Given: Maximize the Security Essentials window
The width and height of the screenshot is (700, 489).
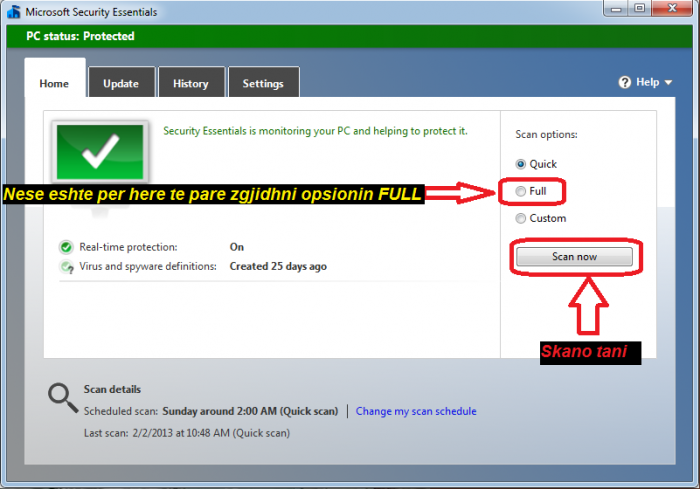Looking at the screenshot, I should tap(640, 8).
